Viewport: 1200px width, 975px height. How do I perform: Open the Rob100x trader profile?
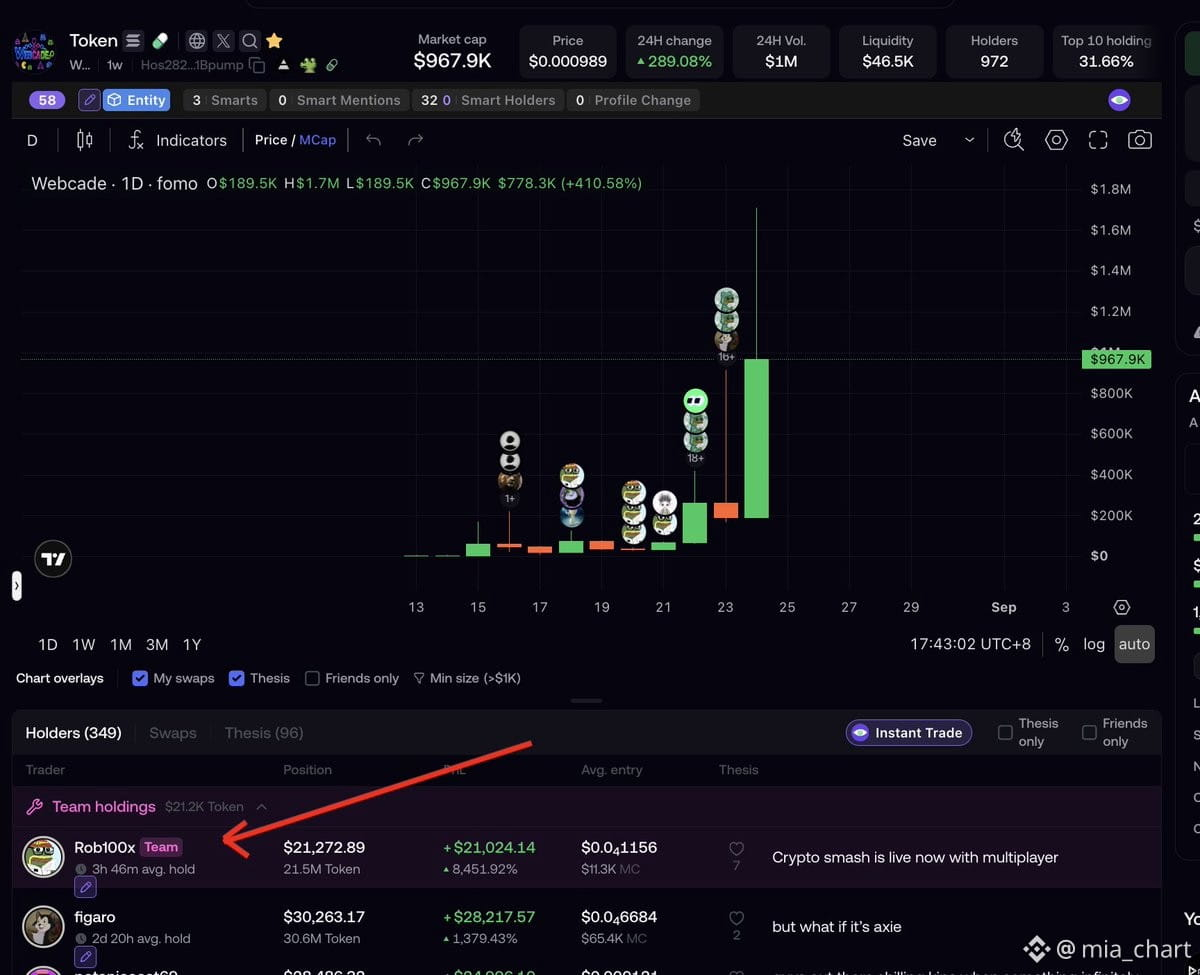(105, 847)
